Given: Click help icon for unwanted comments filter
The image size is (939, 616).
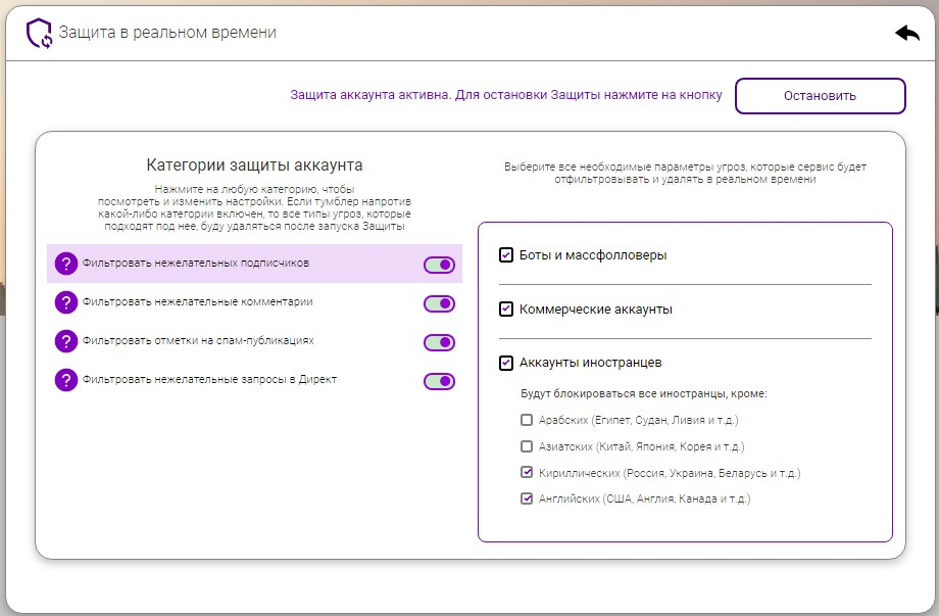Looking at the screenshot, I should click(x=66, y=303).
